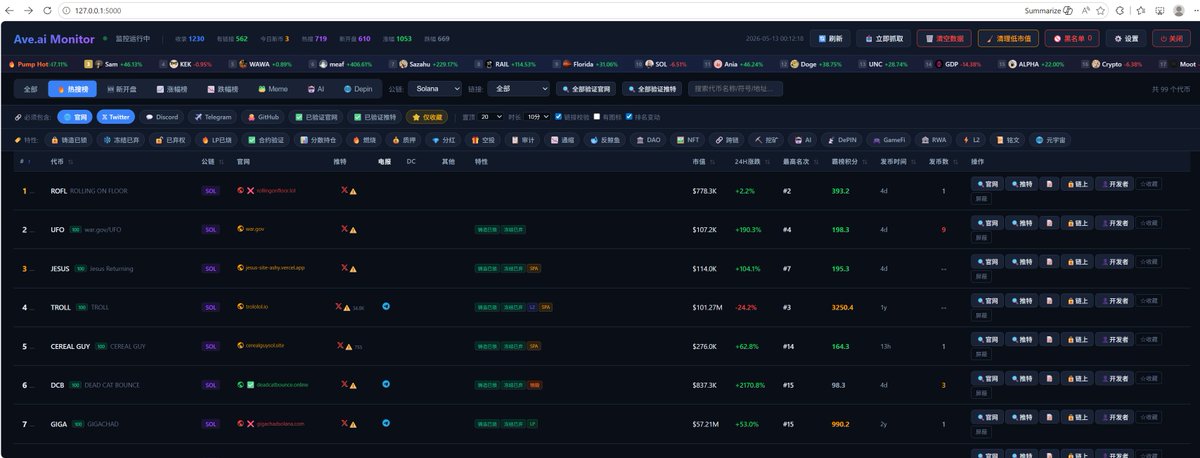
Task: Open 链接 全部 dropdown
Action: click(519, 88)
